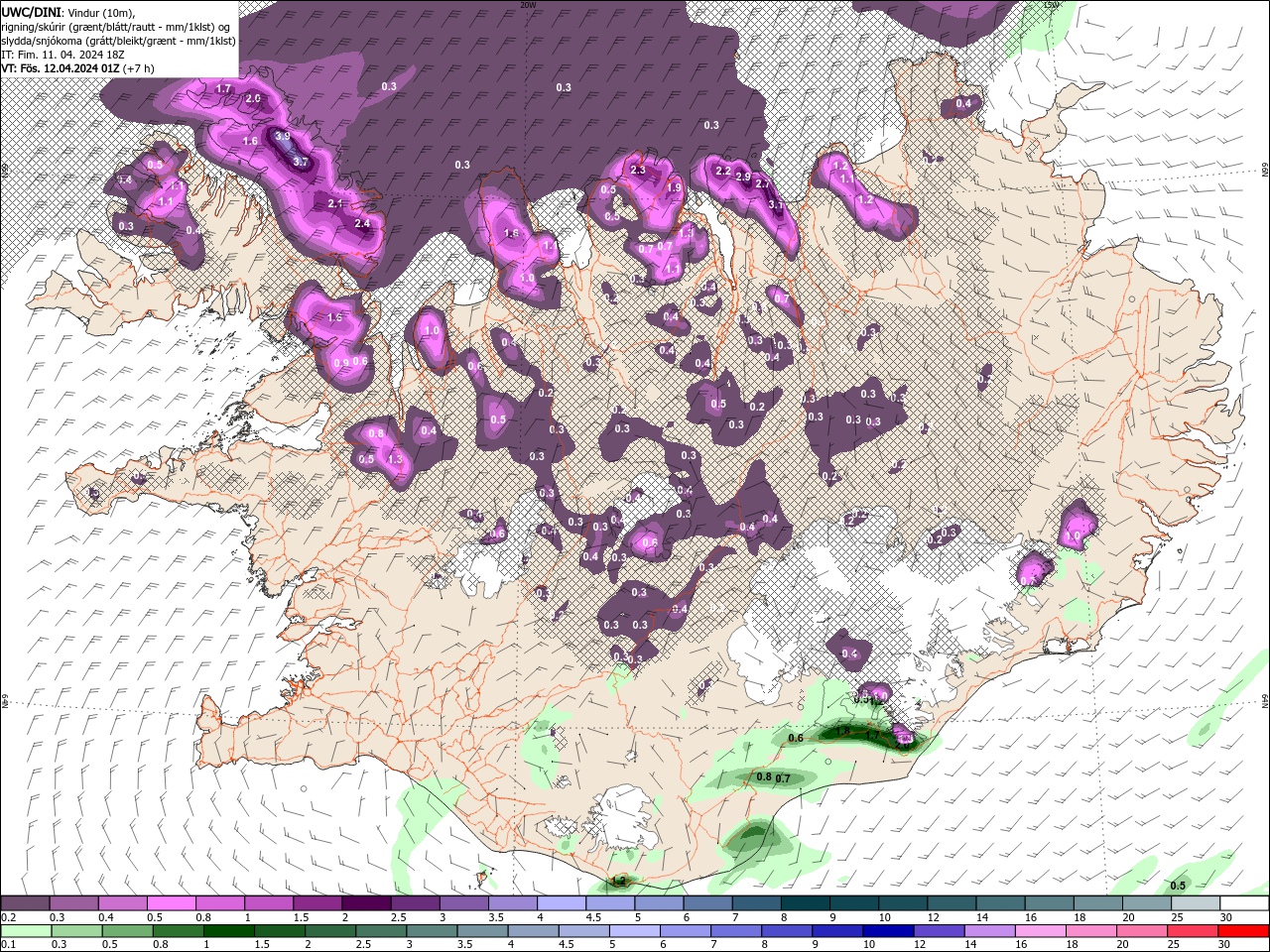Click the snowfall value '2.9'
Viewport: 1270px width, 952px height.
743,177
